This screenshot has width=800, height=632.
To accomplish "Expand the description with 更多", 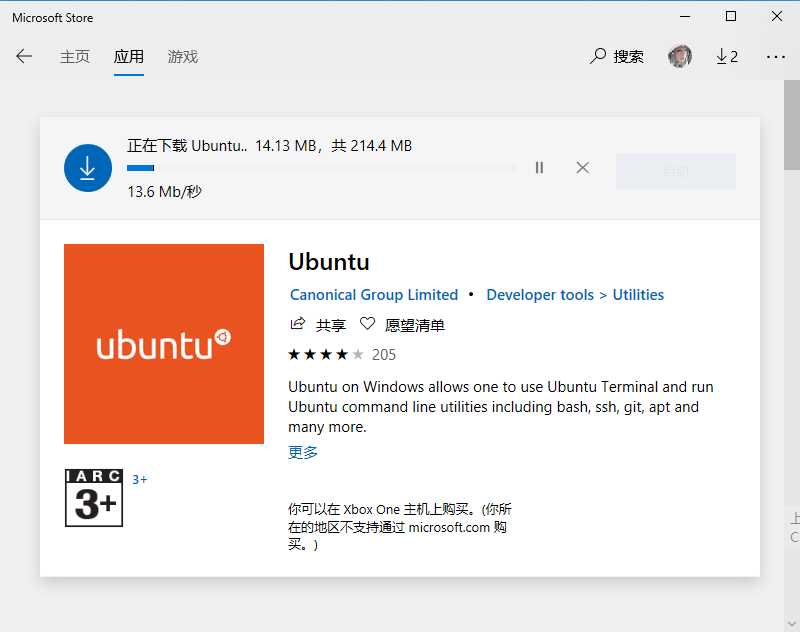I will coord(303,452).
